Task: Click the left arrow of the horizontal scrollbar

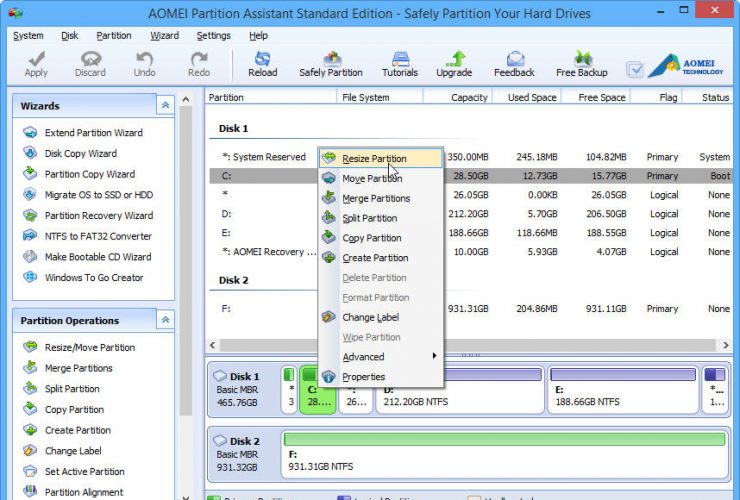Action: click(212, 346)
